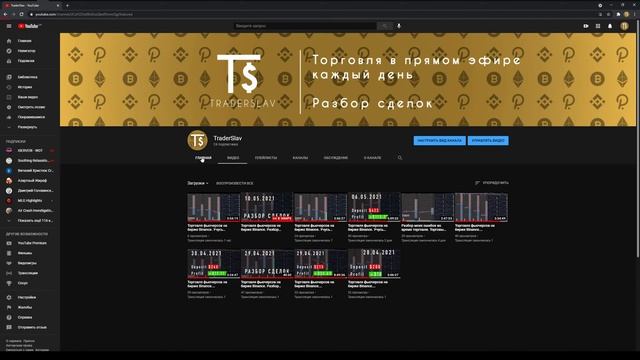Screen dimensions: 640x360
Task: Click the YouTube logo
Action: (x=29, y=26)
